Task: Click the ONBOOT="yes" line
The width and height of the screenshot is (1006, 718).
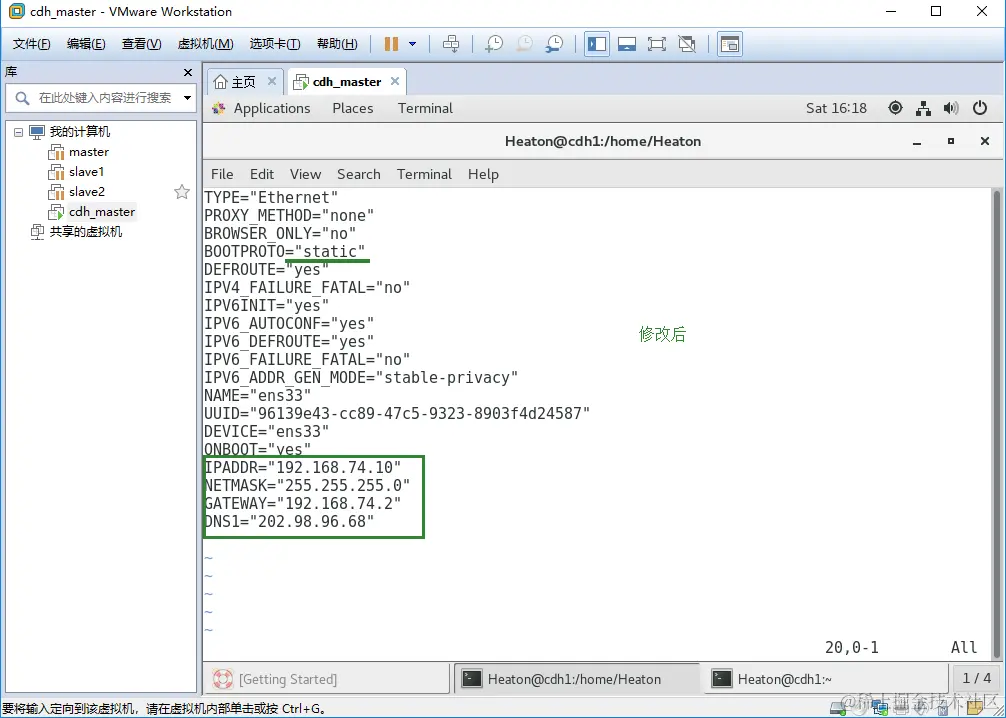Action: tap(257, 449)
